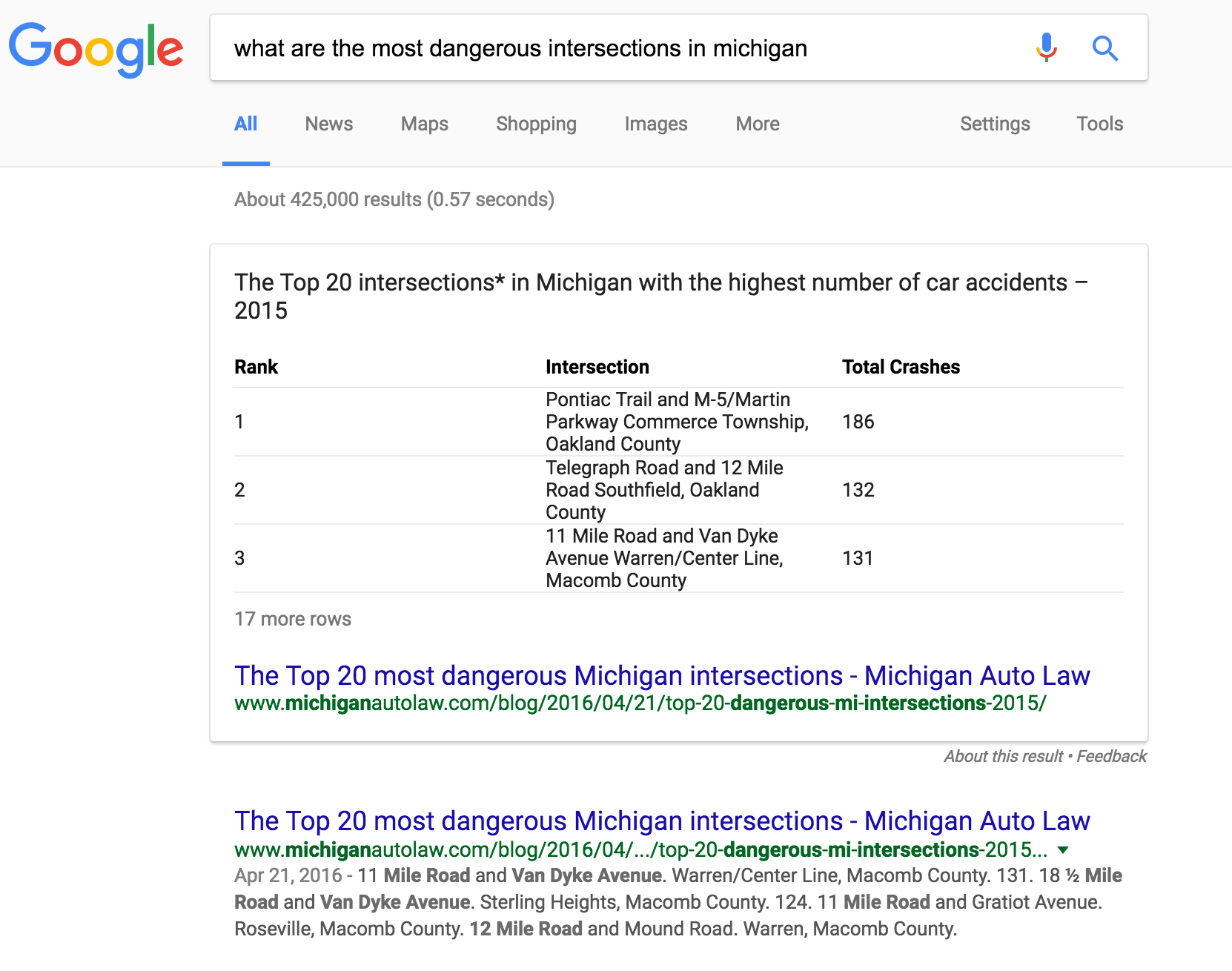Click '11 Mile Road and Van Dyke' table cell
Screen dimensions: 1232x971
click(x=664, y=558)
